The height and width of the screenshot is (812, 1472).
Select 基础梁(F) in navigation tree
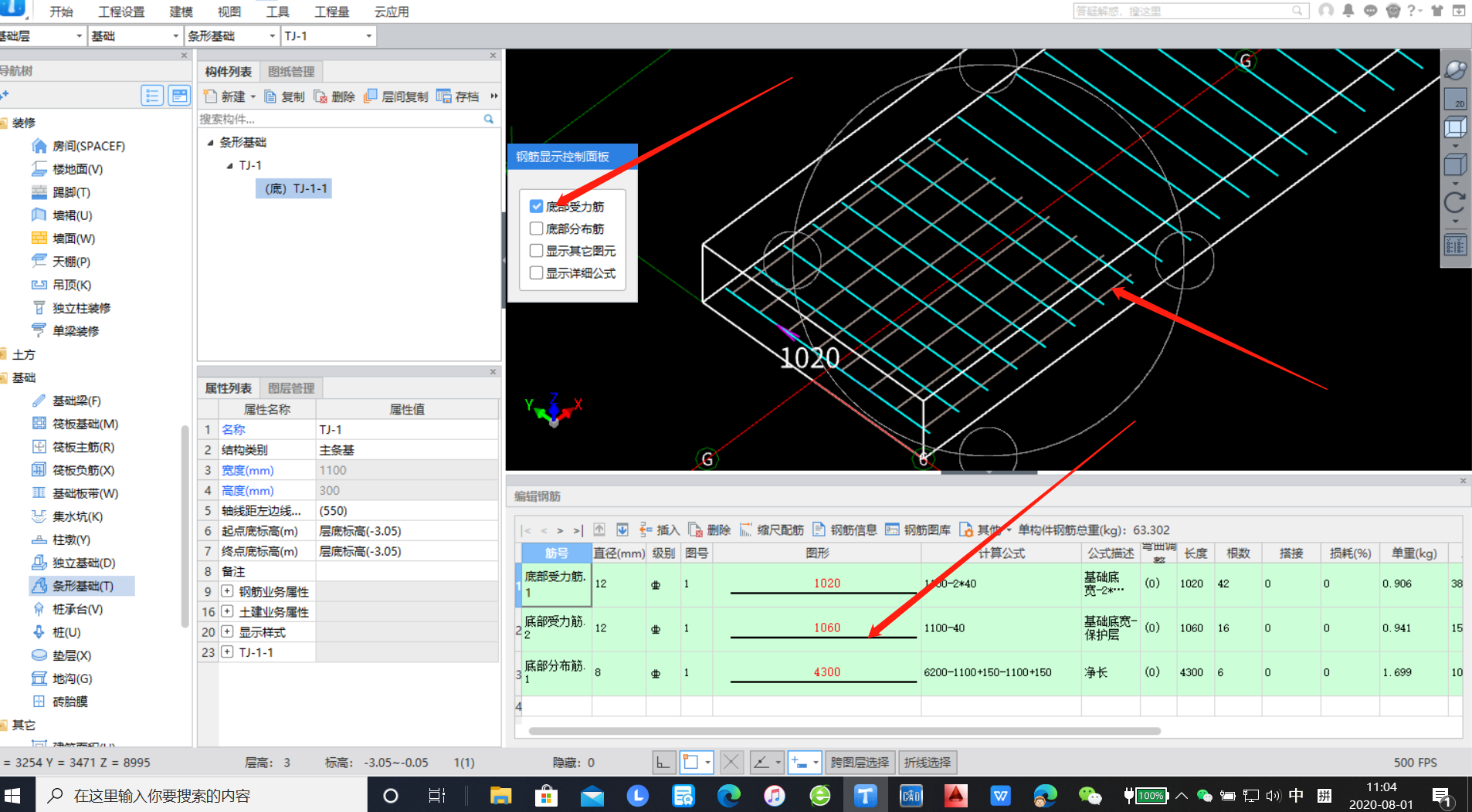coord(66,401)
